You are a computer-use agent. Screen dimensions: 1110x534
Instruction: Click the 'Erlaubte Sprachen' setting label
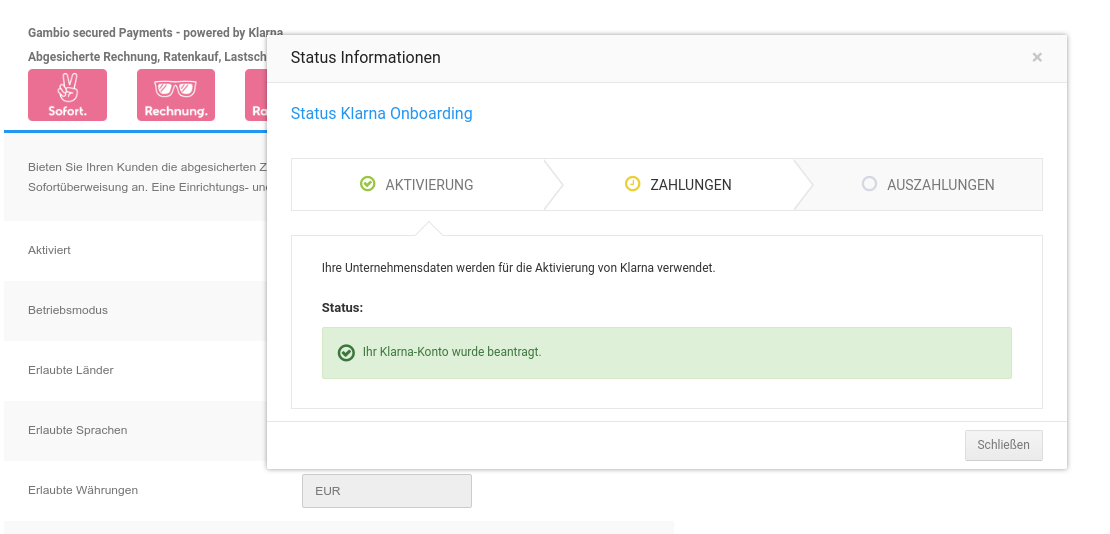click(x=78, y=431)
